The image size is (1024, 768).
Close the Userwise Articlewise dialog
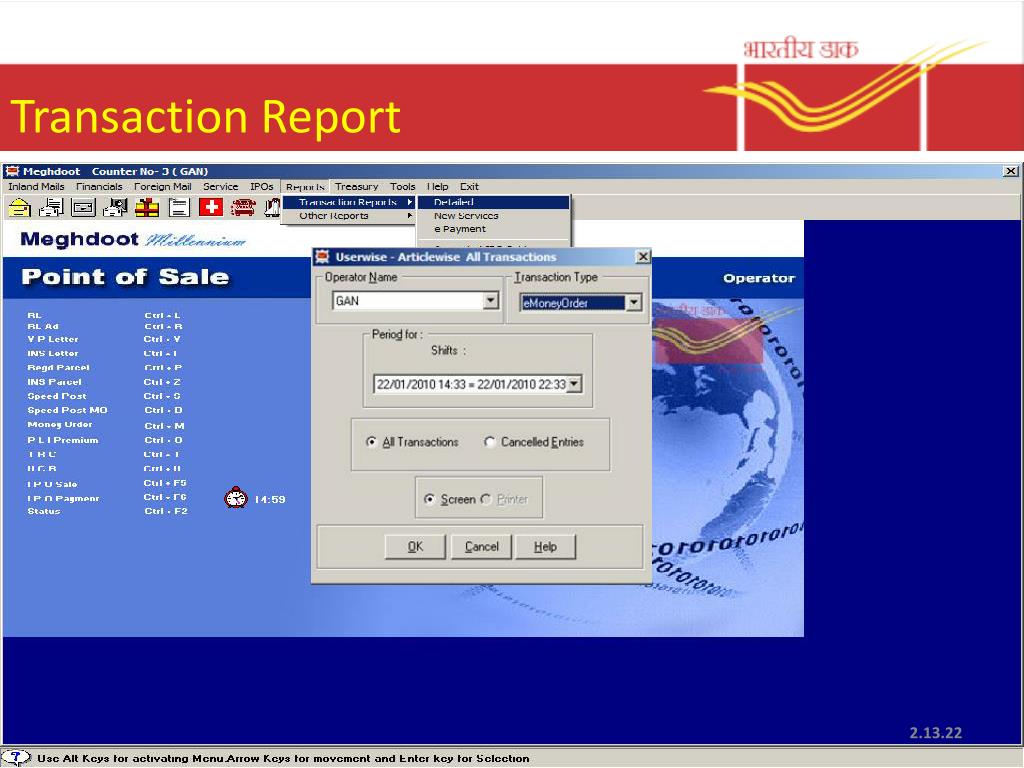click(643, 257)
